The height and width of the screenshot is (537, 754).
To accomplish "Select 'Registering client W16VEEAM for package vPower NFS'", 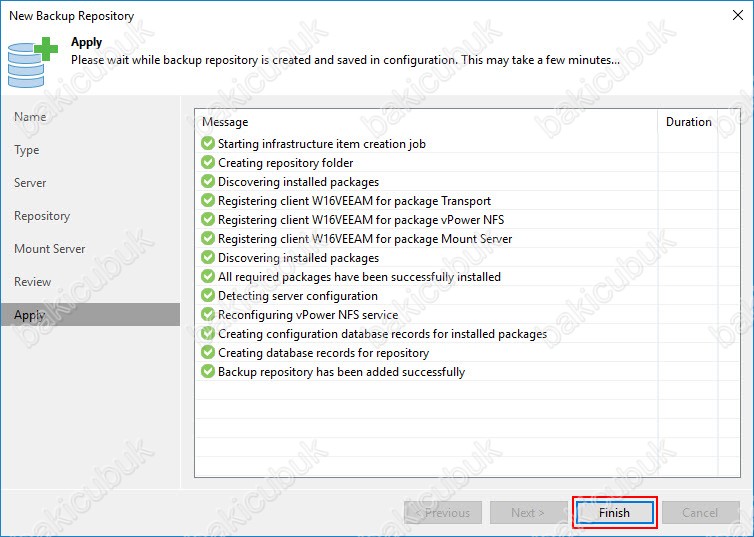I will pyautogui.click(x=361, y=220).
